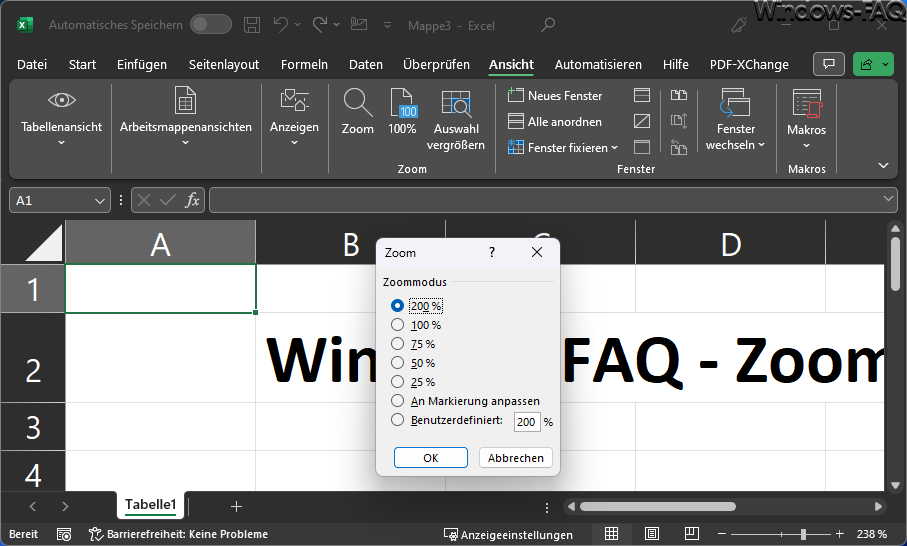Click the custom zoom percentage field
The width and height of the screenshot is (907, 546).
coord(526,422)
